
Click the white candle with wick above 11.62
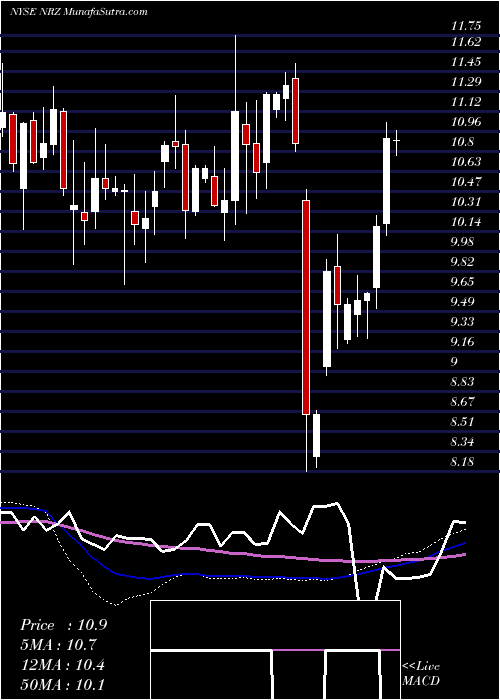coord(235,156)
